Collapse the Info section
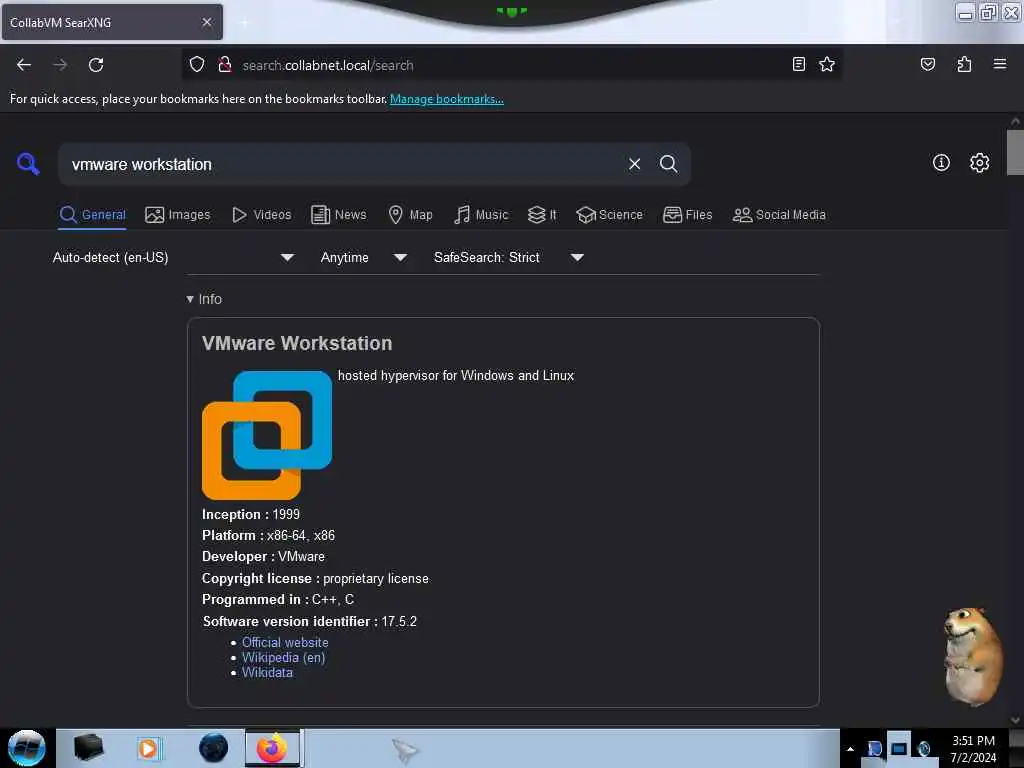The height and width of the screenshot is (768, 1024). tap(204, 299)
